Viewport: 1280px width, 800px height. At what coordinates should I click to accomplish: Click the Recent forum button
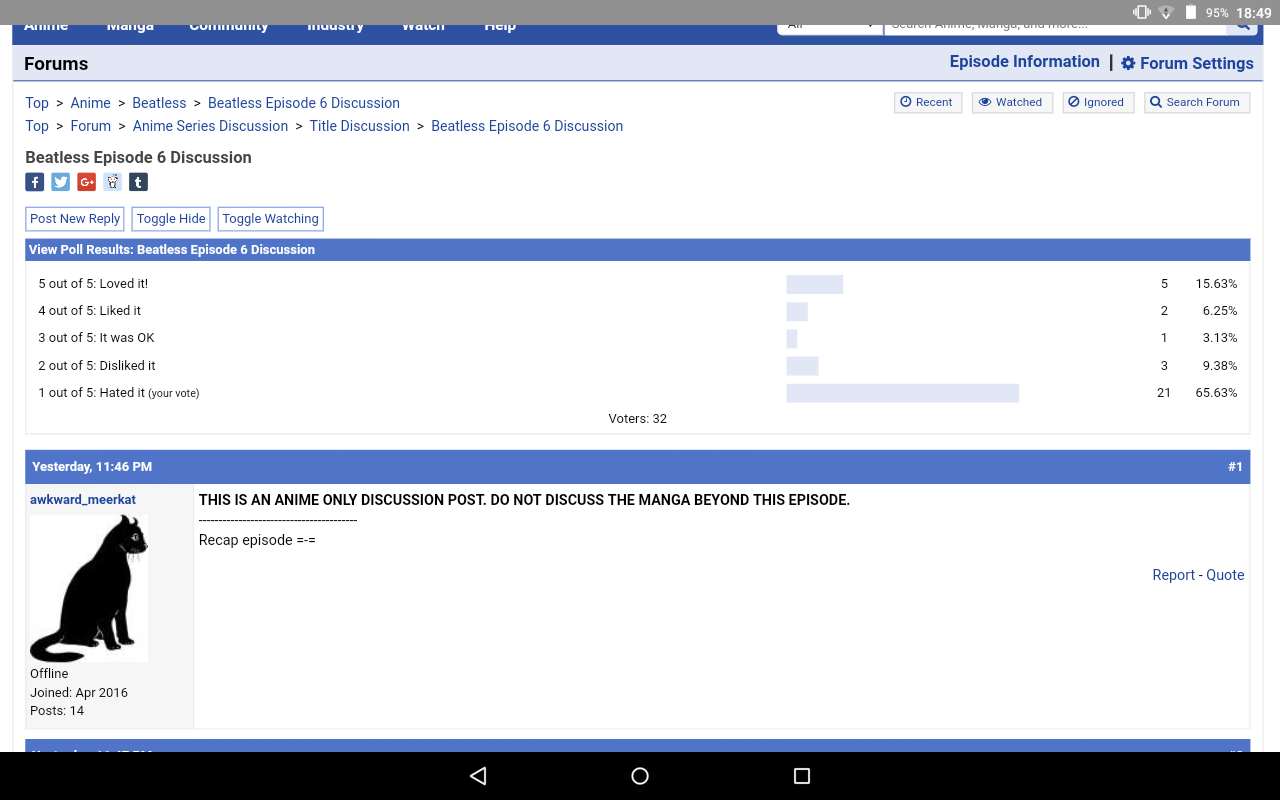tap(927, 102)
